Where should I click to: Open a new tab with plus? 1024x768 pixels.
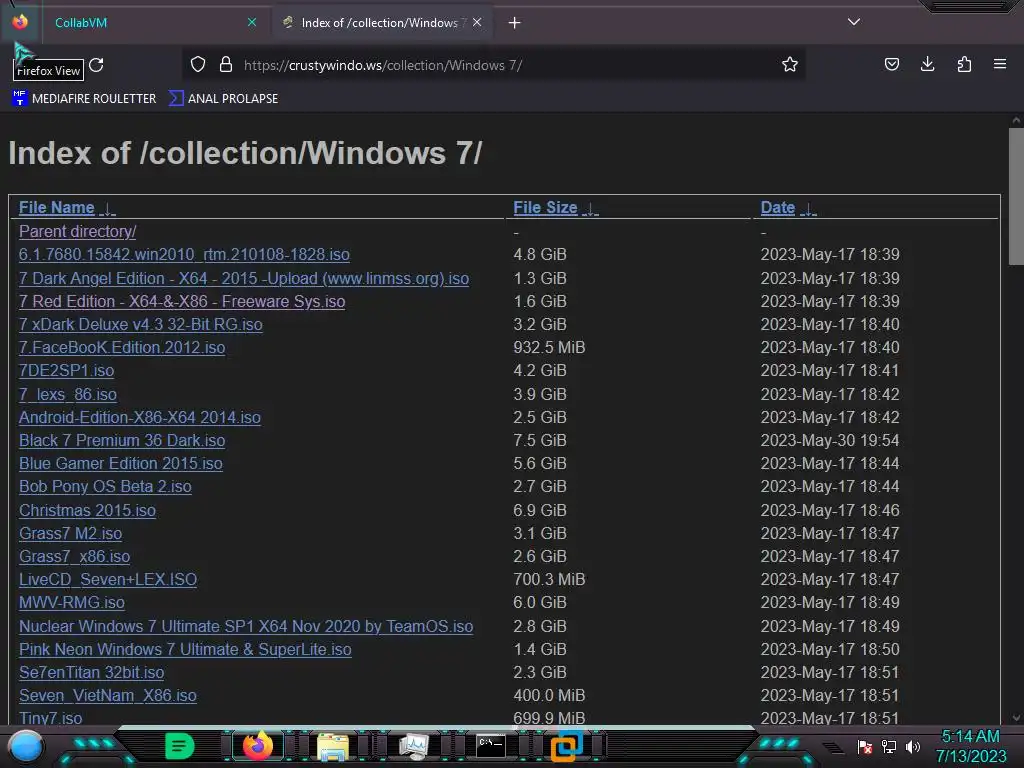(515, 23)
